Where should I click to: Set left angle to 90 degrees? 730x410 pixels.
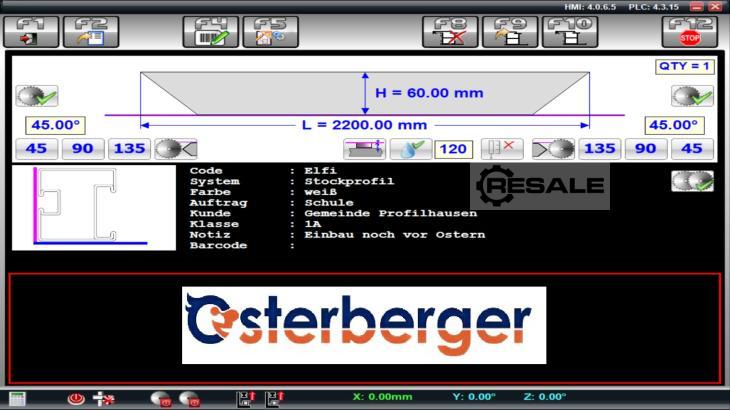point(83,149)
